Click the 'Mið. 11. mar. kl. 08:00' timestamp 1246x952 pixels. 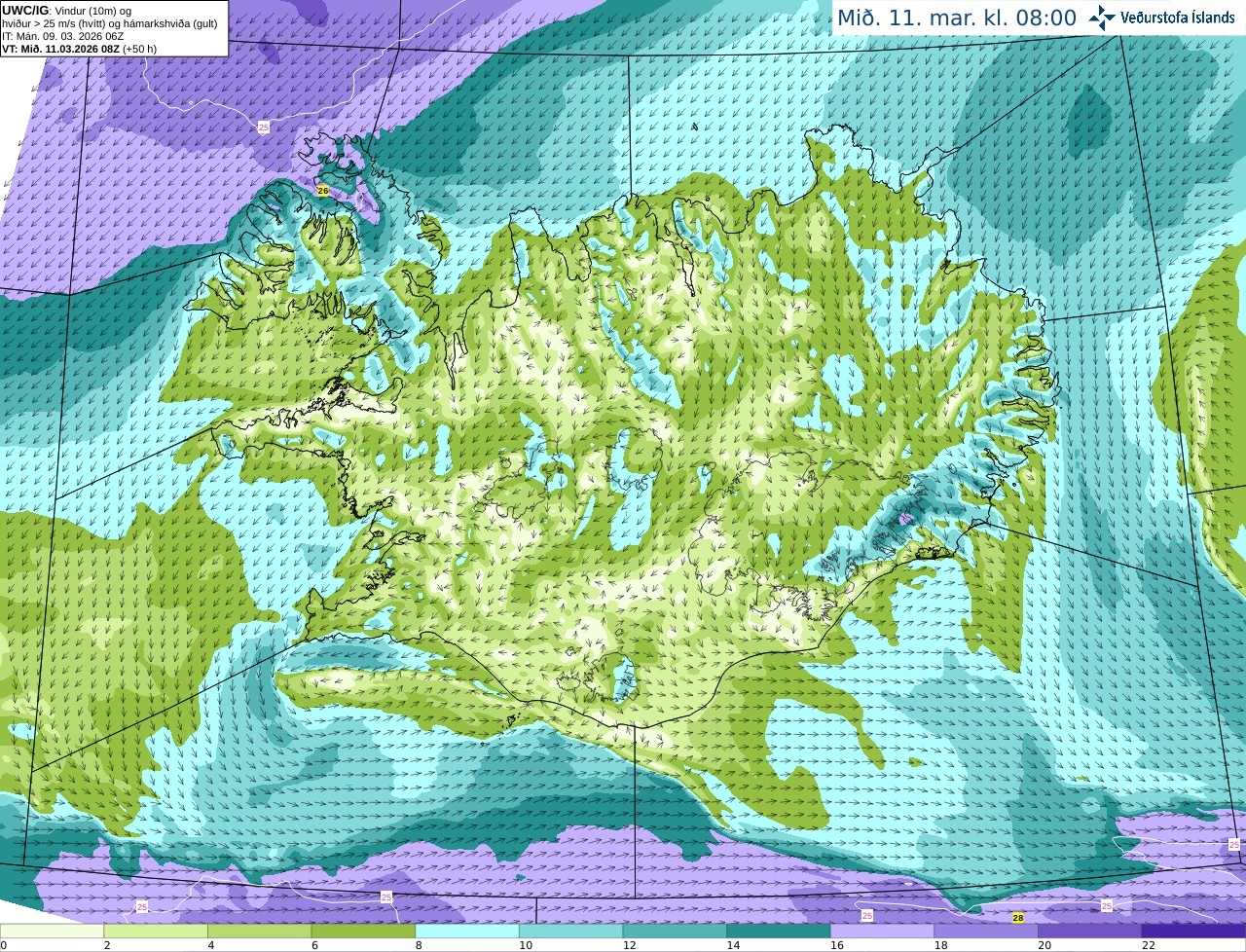click(x=957, y=18)
